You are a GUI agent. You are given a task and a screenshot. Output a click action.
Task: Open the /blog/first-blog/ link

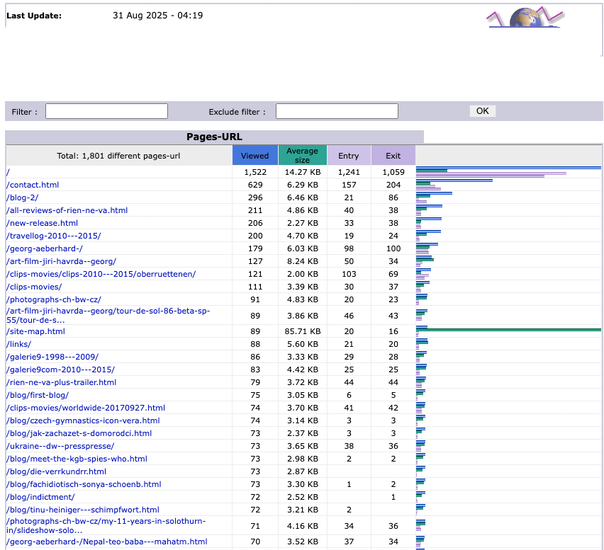click(37, 395)
